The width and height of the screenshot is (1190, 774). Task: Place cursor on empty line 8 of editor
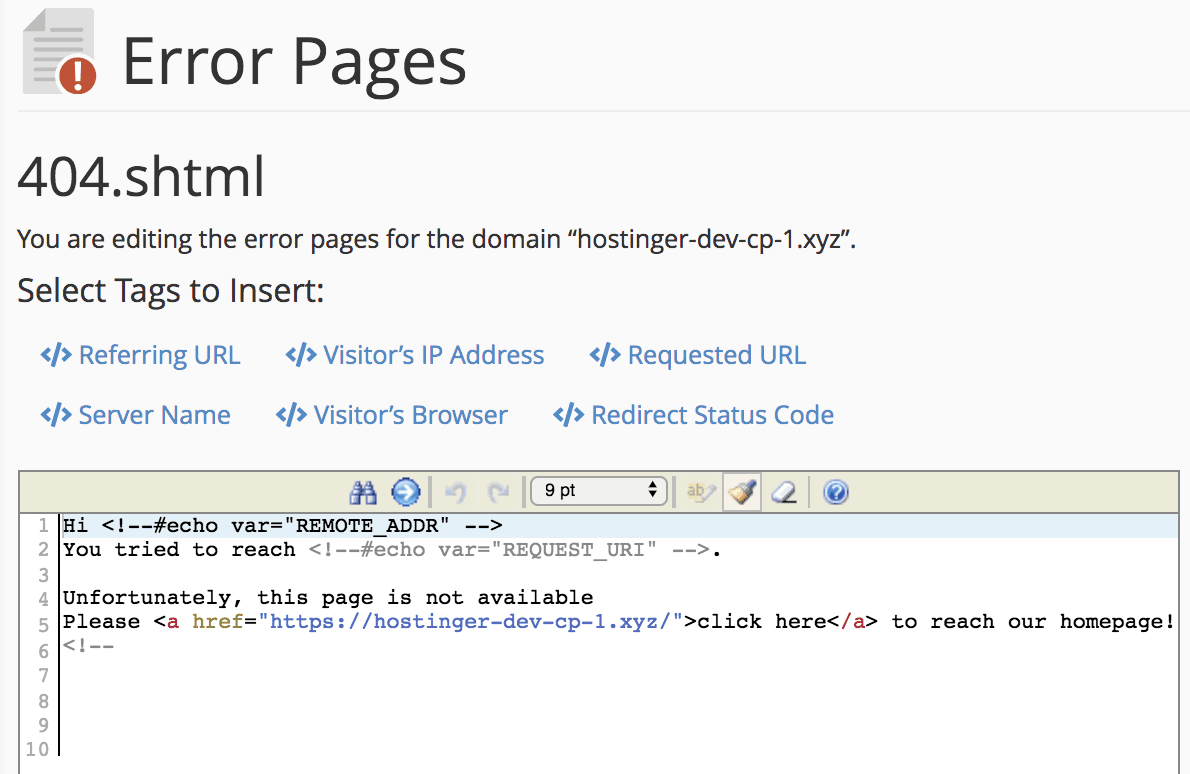coord(400,699)
